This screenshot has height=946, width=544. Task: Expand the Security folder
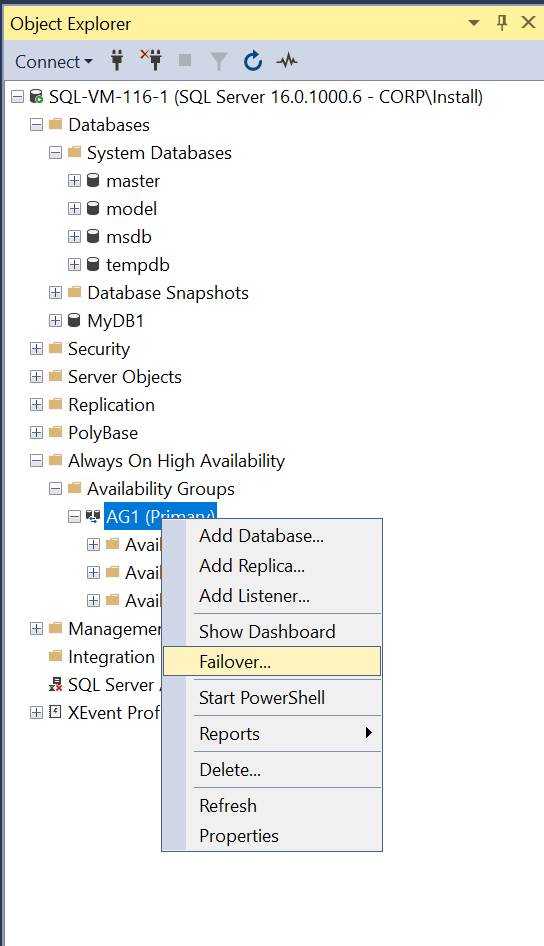37,349
